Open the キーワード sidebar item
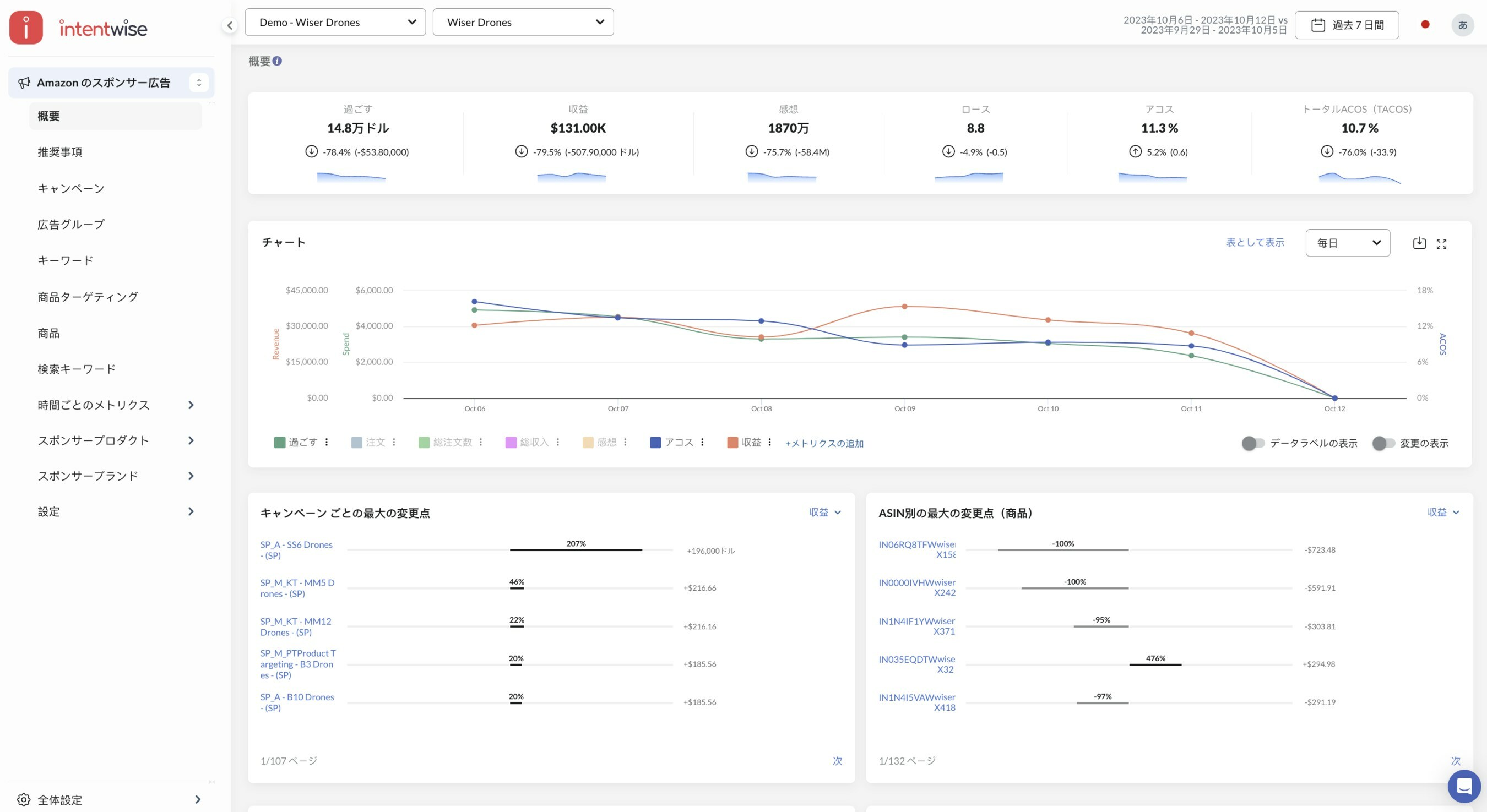The image size is (1487, 812). tap(65, 260)
